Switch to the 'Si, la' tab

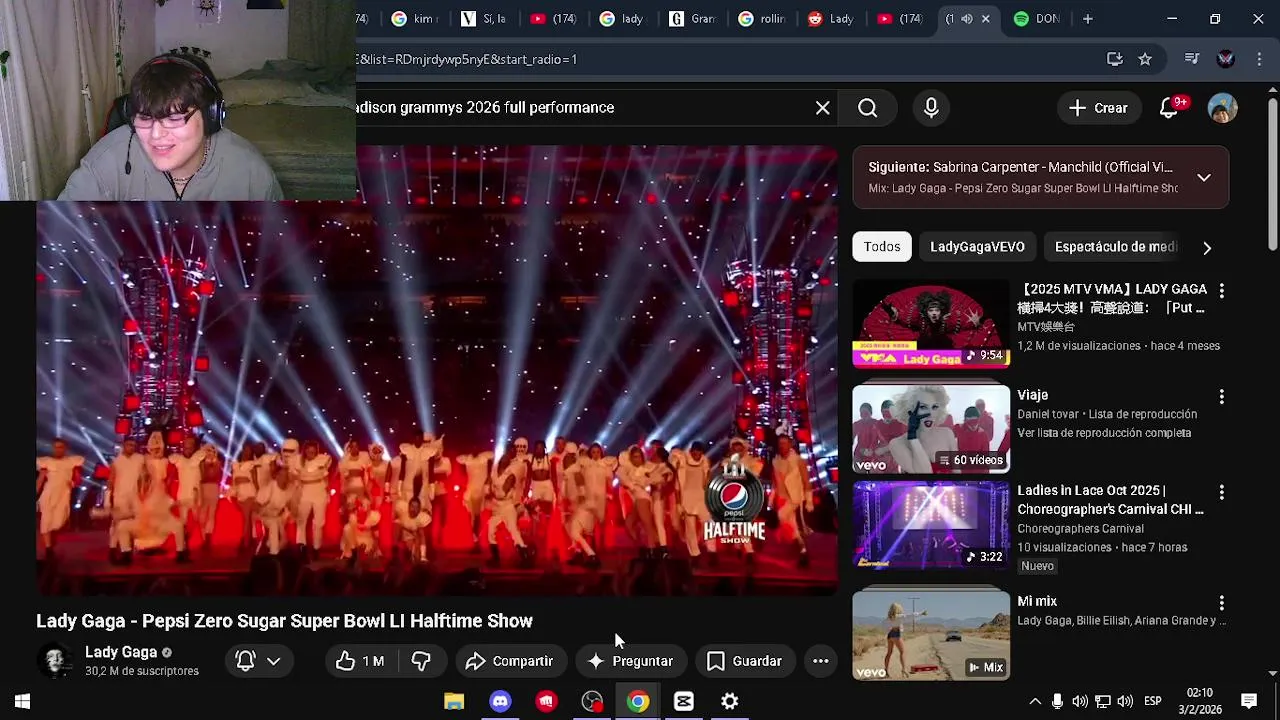pos(483,19)
